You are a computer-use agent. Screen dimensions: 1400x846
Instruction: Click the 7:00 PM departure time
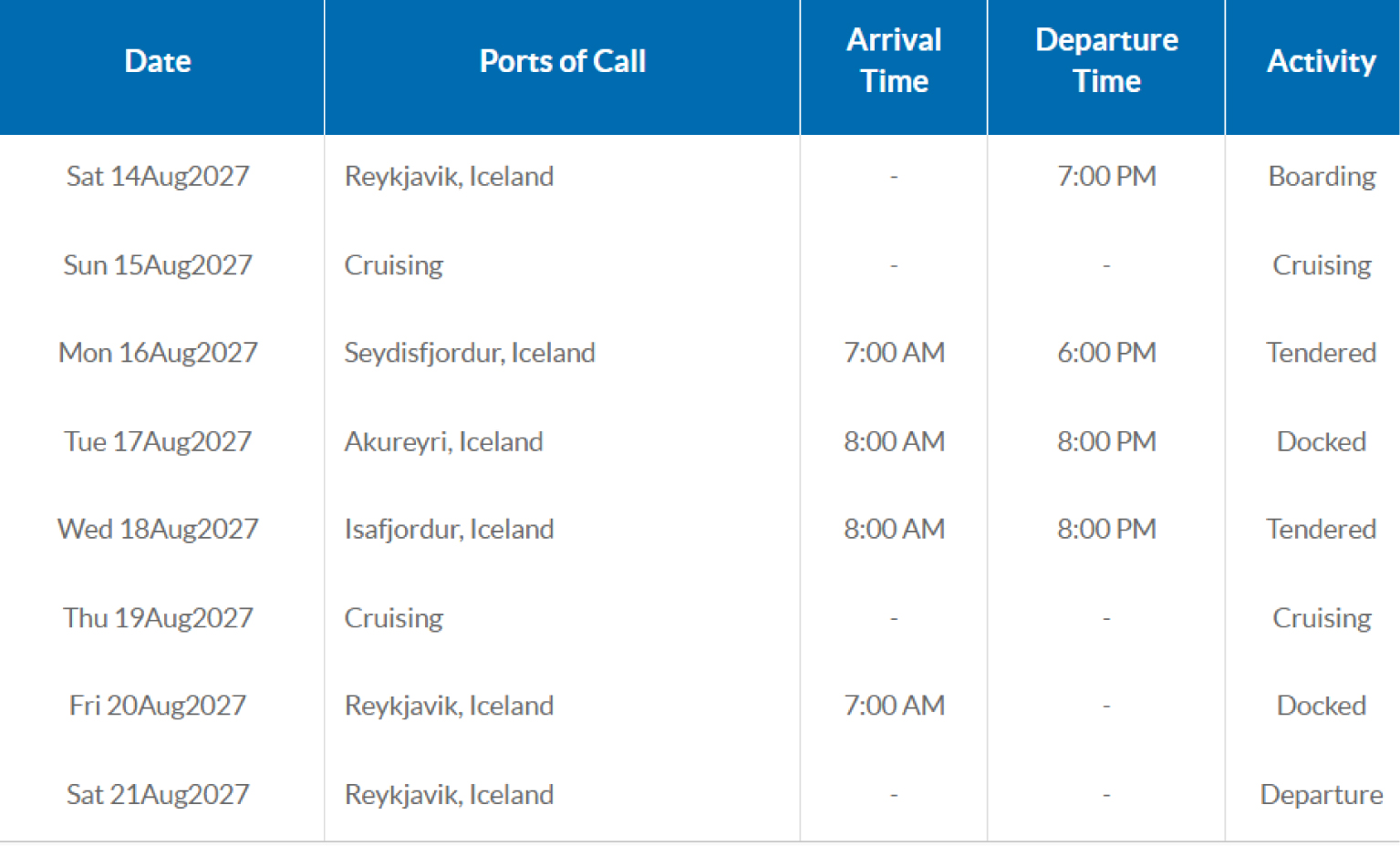click(x=1106, y=176)
